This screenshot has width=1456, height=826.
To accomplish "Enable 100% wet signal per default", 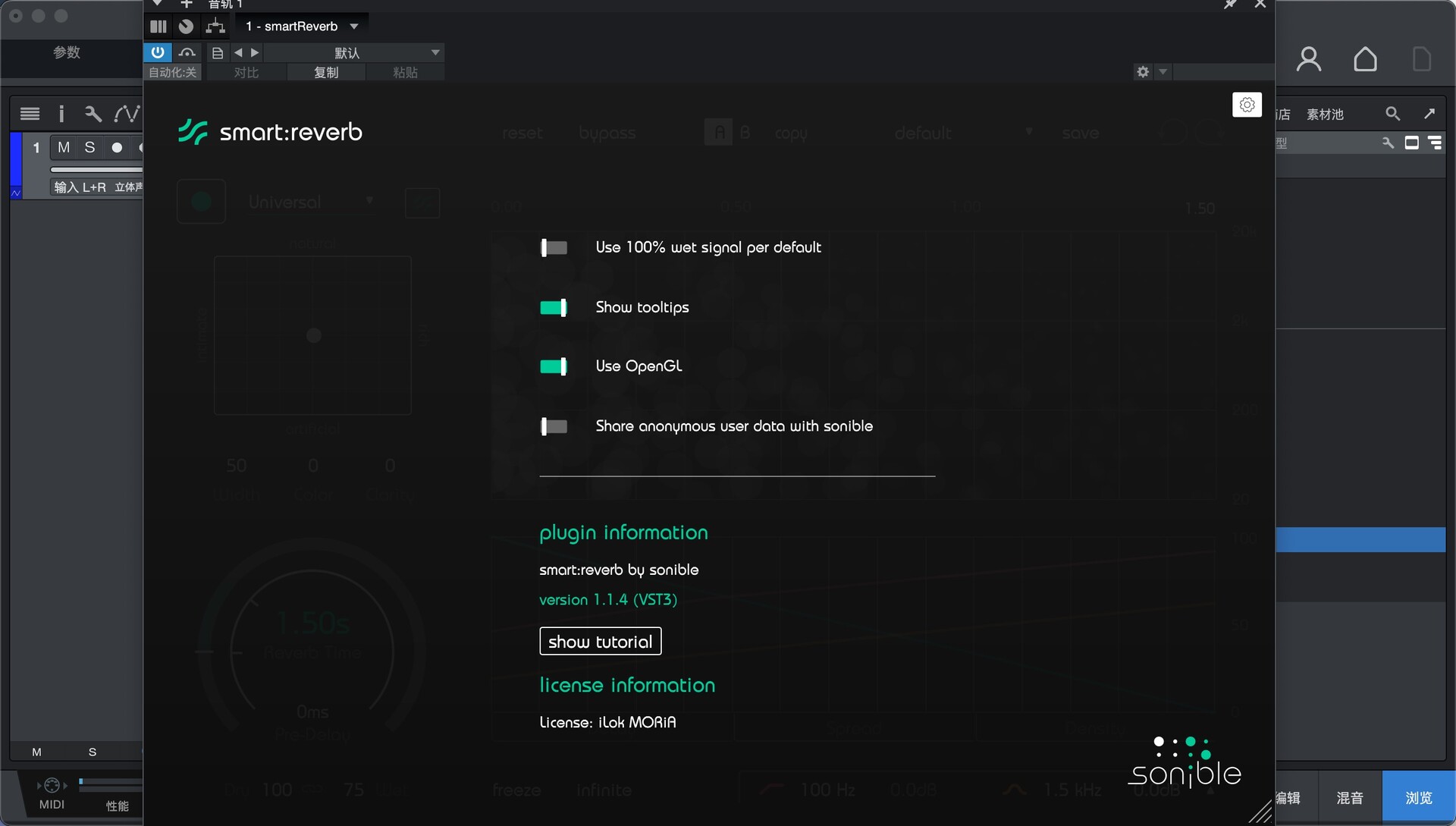I will 554,248.
